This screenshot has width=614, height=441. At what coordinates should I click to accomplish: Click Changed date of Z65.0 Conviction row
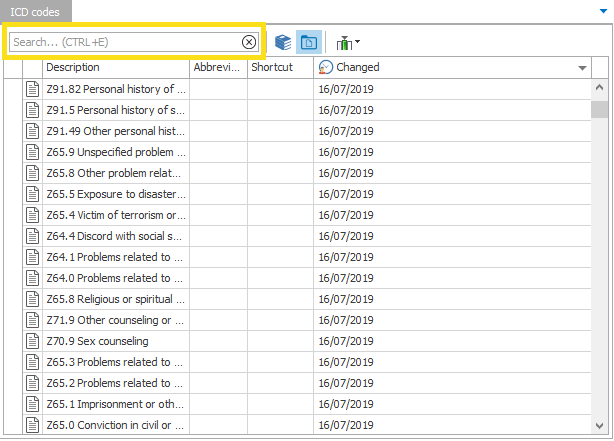point(346,425)
